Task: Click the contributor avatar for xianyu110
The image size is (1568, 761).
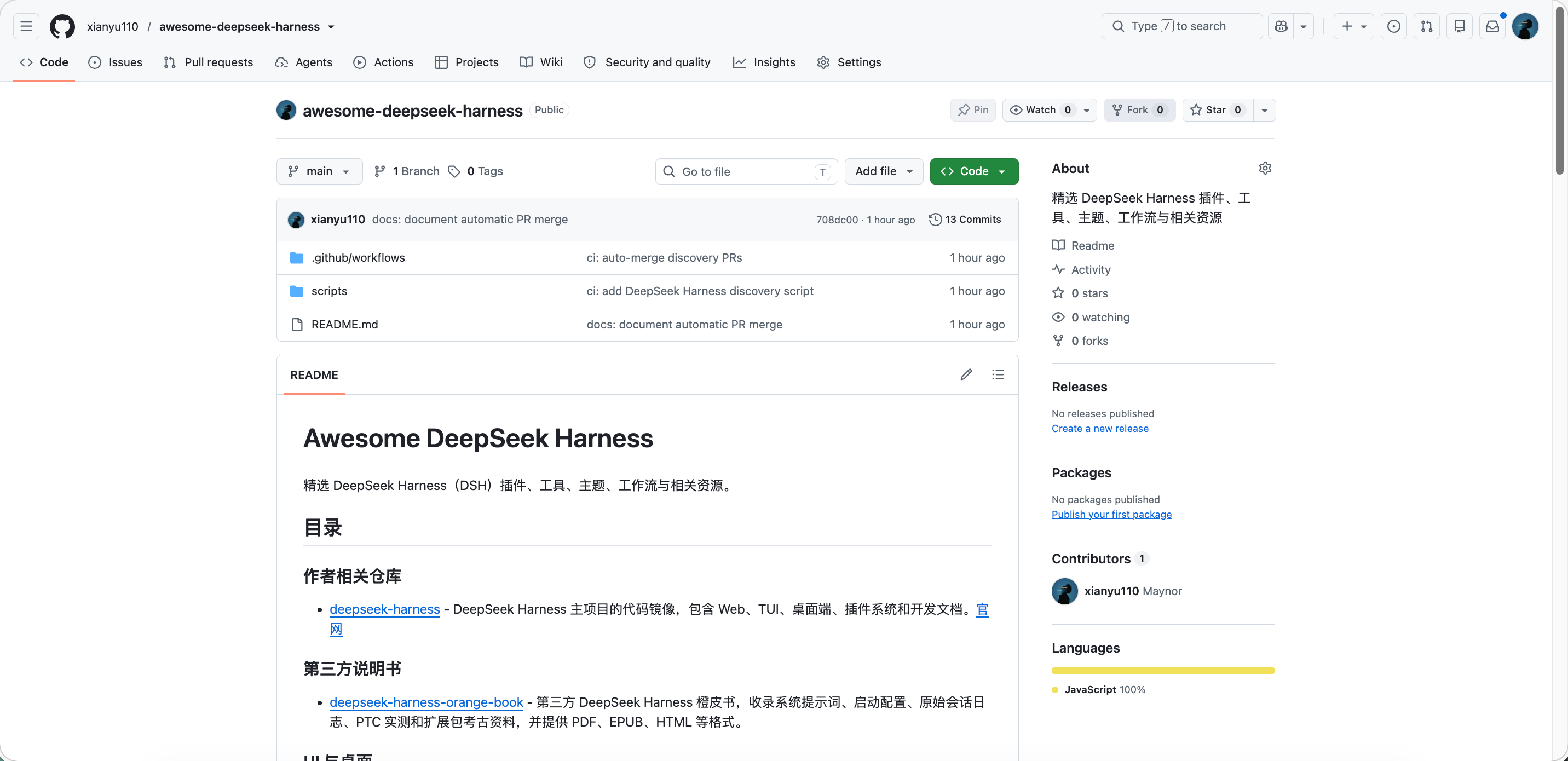Action: coord(1065,591)
